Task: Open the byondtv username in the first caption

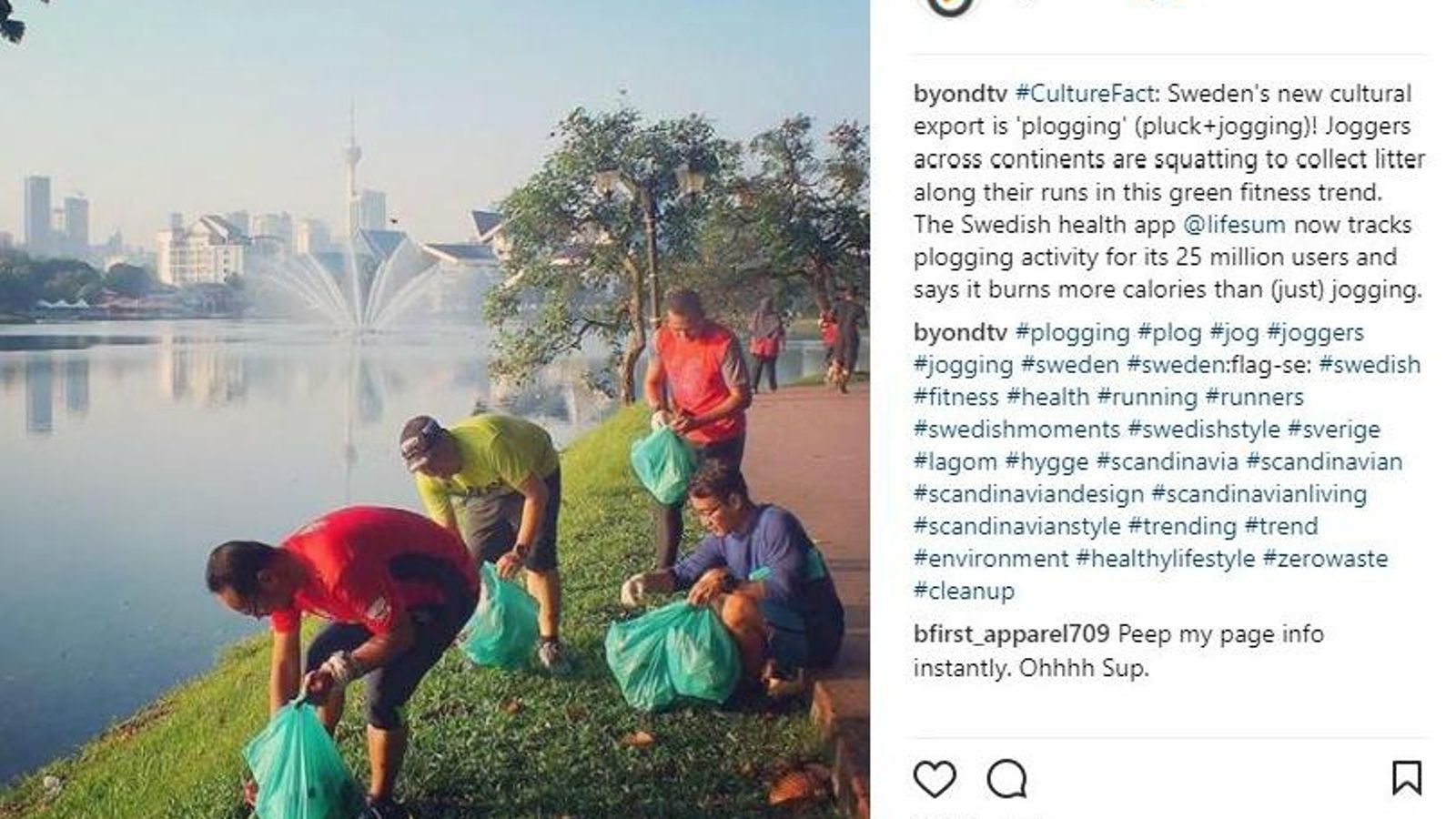Action: coord(960,94)
